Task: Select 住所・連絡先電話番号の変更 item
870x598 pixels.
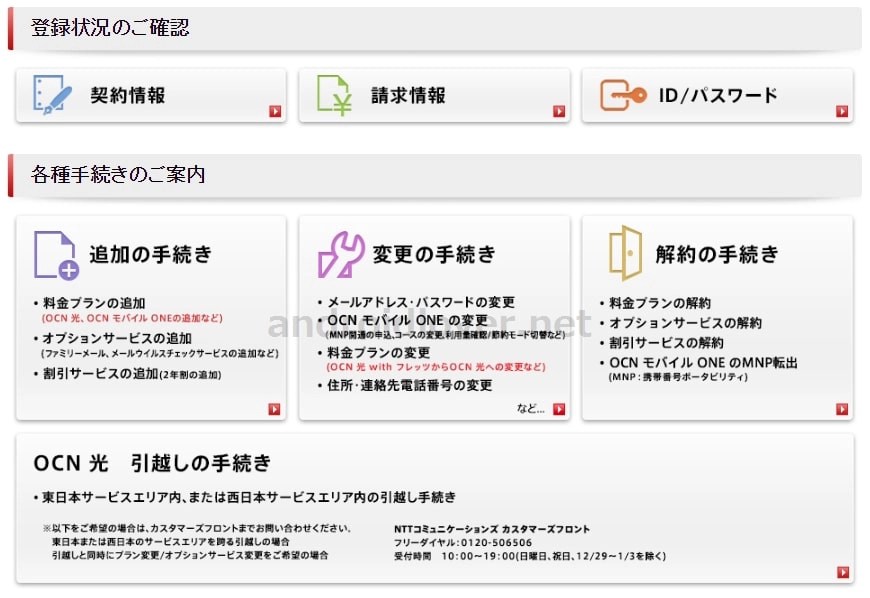Action: [x=409, y=385]
